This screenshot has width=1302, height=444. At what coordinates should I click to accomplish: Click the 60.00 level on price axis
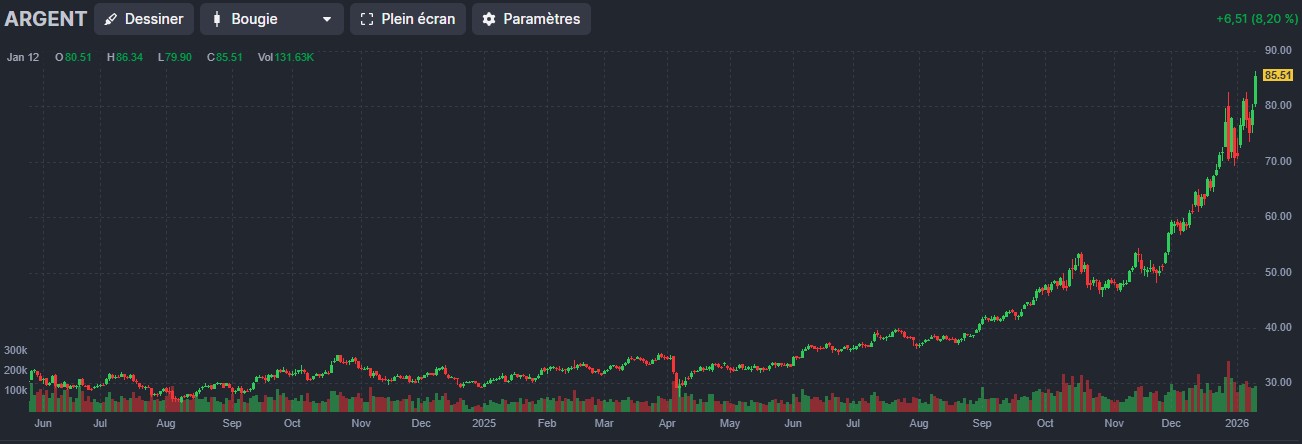point(1279,217)
